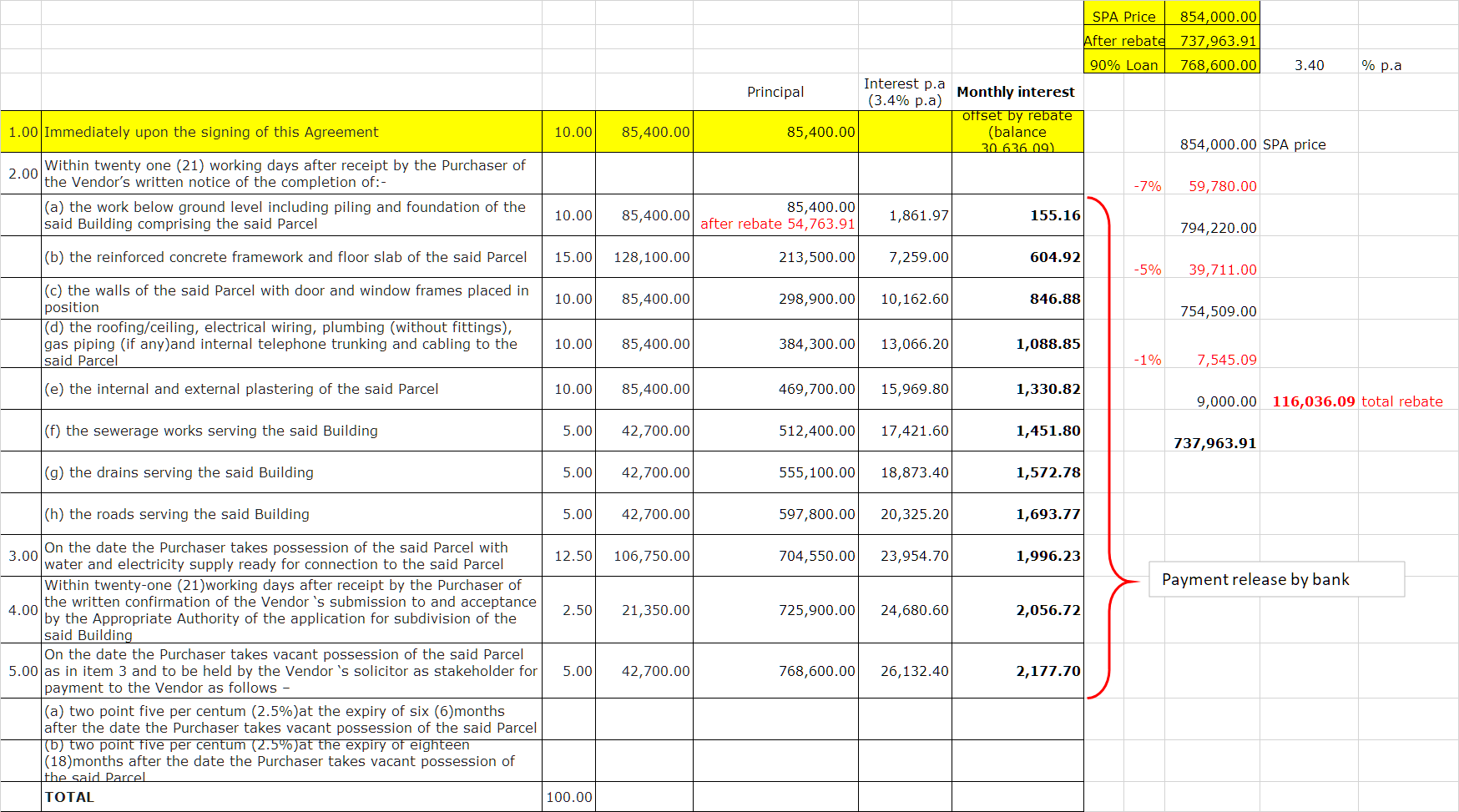Click the 1,861.97 interest value

click(905, 215)
